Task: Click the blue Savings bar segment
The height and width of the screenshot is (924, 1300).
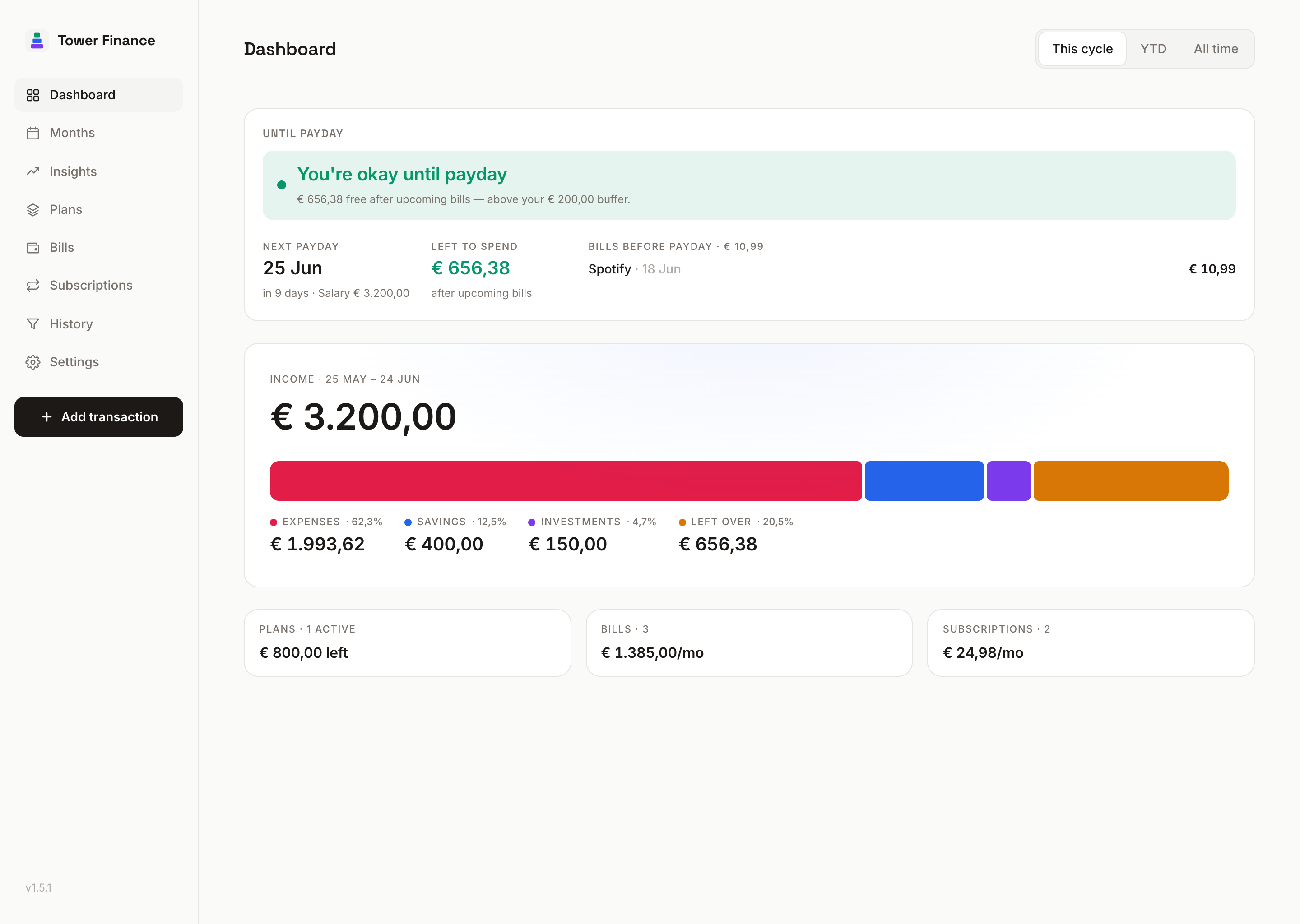Action: pyautogui.click(x=924, y=481)
